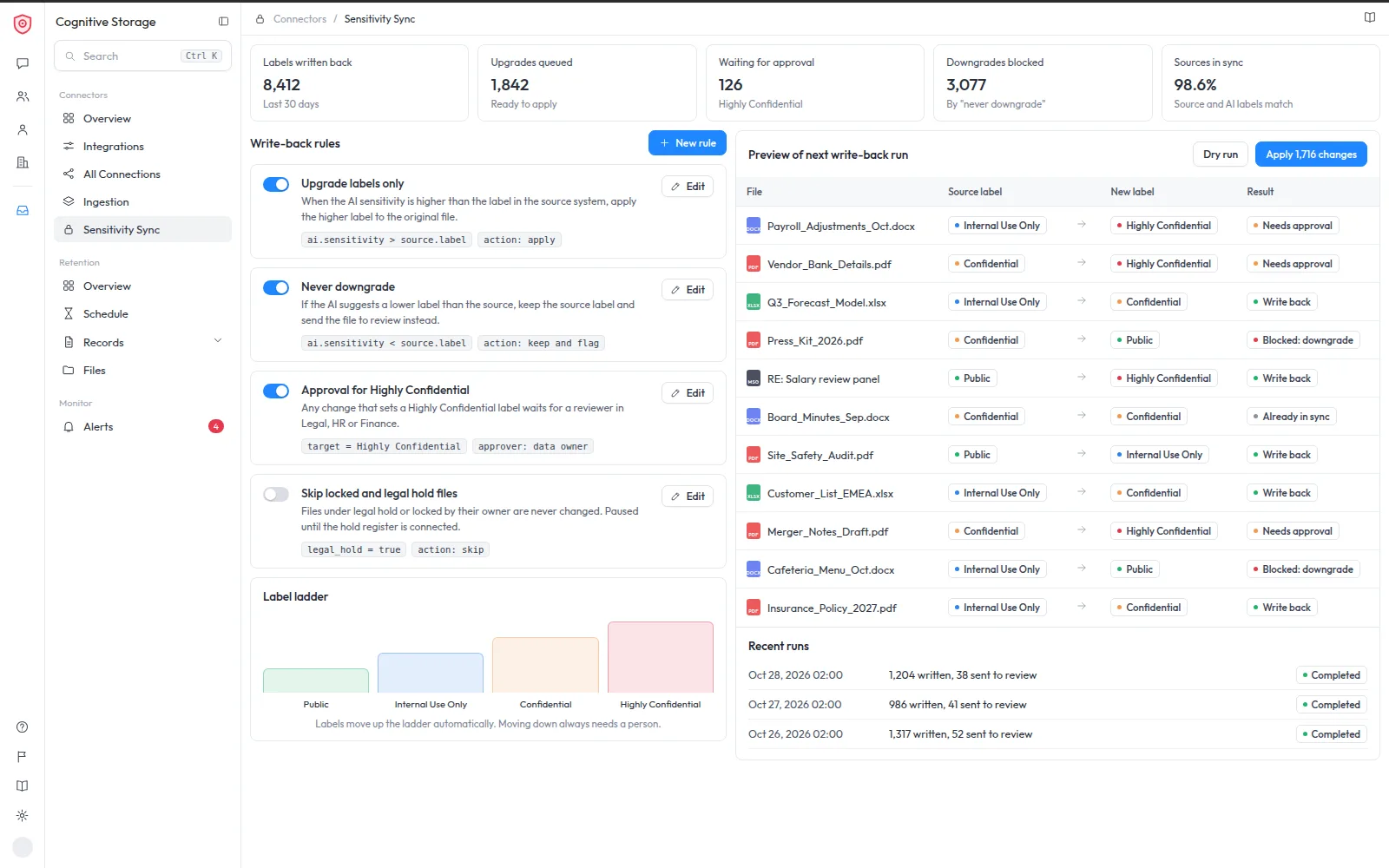Disable the Upgrade labels only rule

click(x=276, y=184)
